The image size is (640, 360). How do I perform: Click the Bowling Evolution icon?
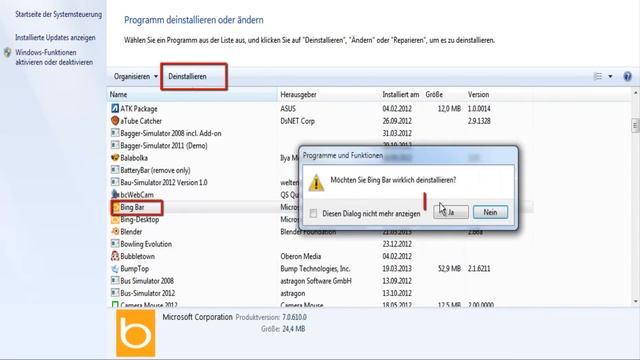(x=115, y=244)
